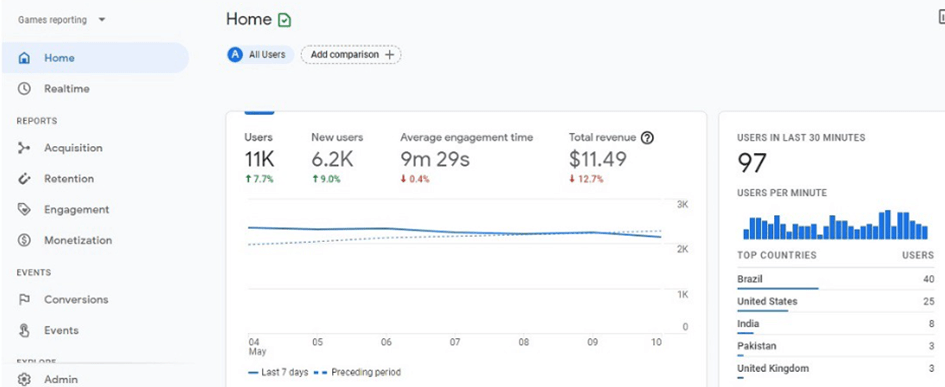
Task: Click the green verified badge beside Home
Action: point(284,20)
